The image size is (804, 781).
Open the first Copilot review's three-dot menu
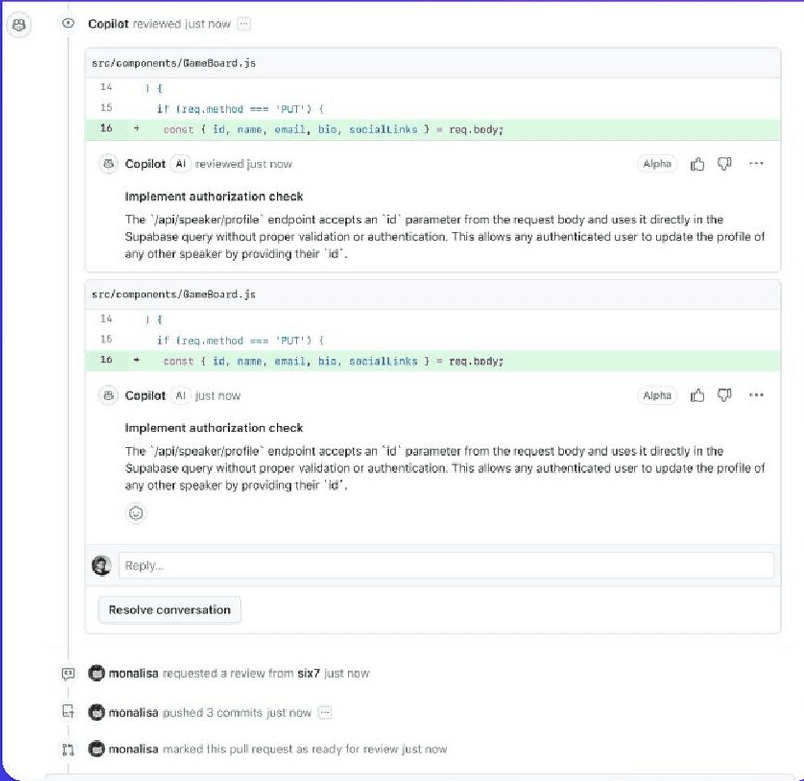(756, 164)
